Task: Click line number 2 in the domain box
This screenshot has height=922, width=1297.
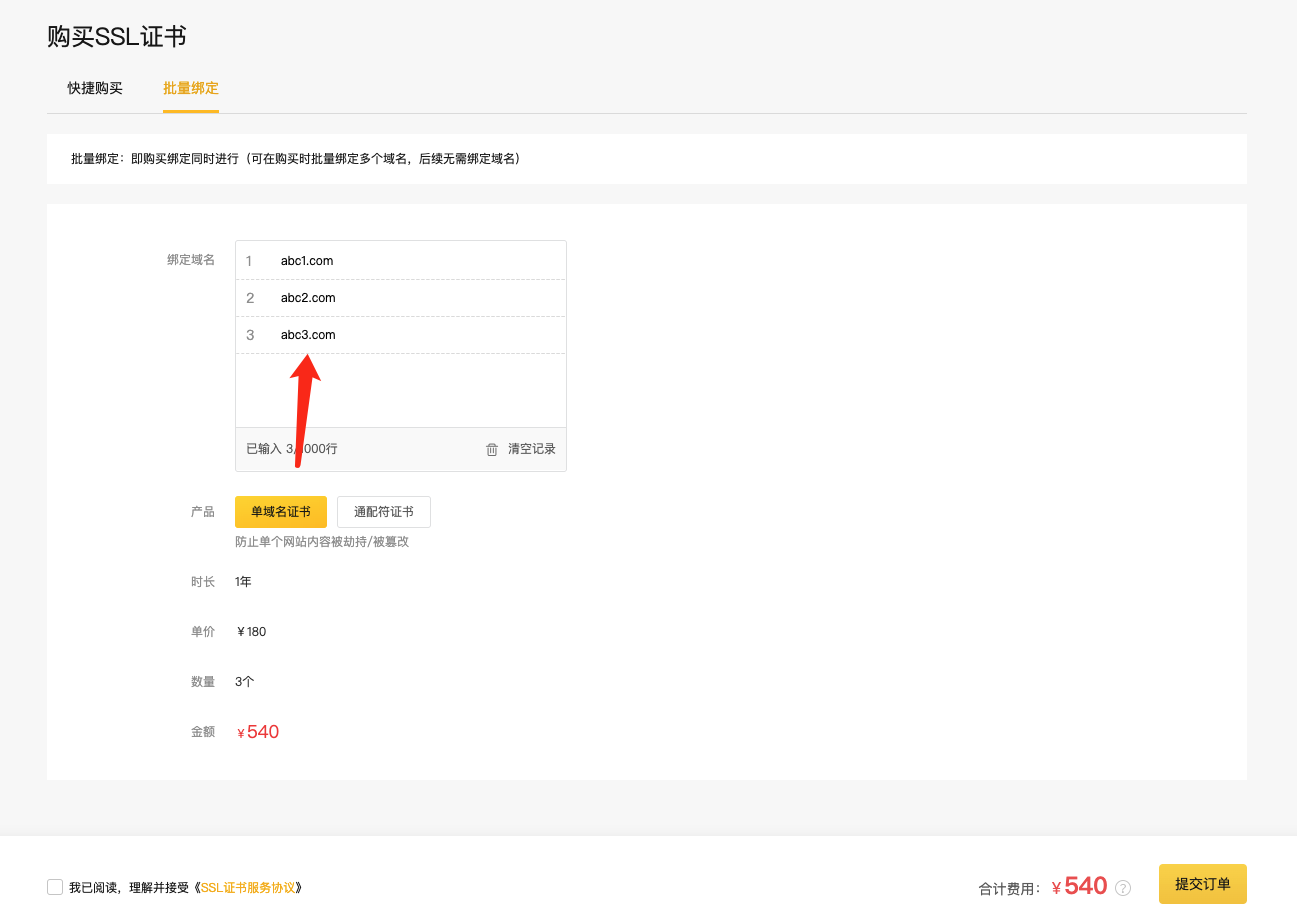Action: pos(250,298)
